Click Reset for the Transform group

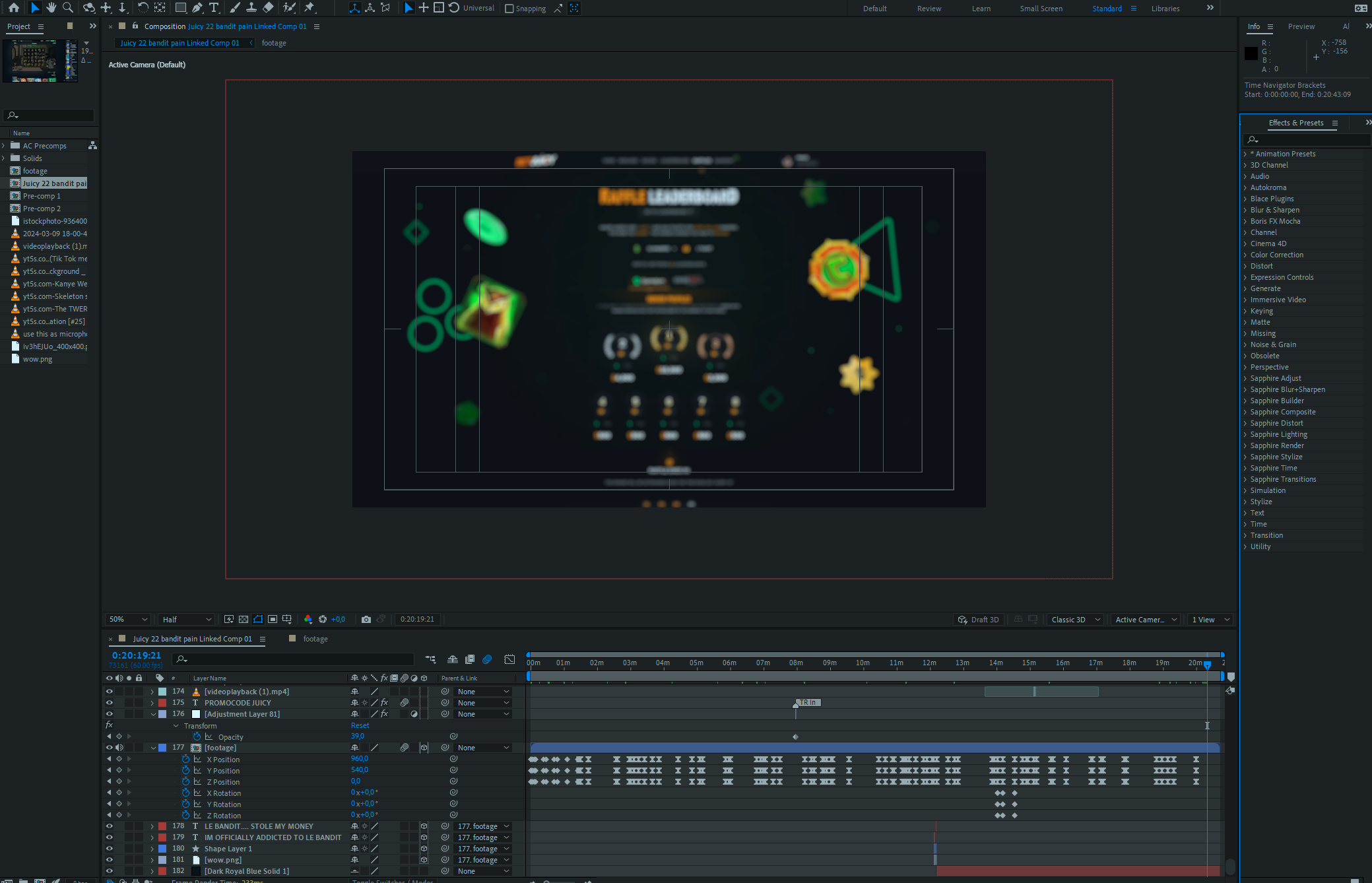(x=360, y=725)
